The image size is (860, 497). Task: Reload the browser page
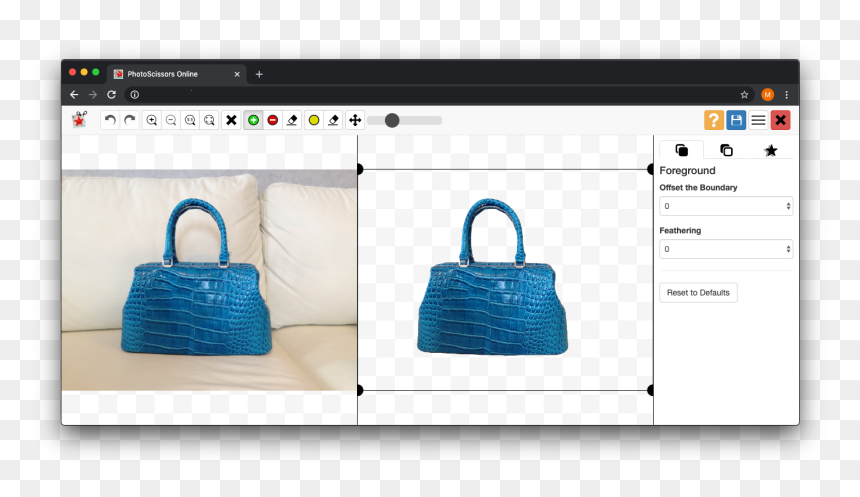click(x=111, y=94)
